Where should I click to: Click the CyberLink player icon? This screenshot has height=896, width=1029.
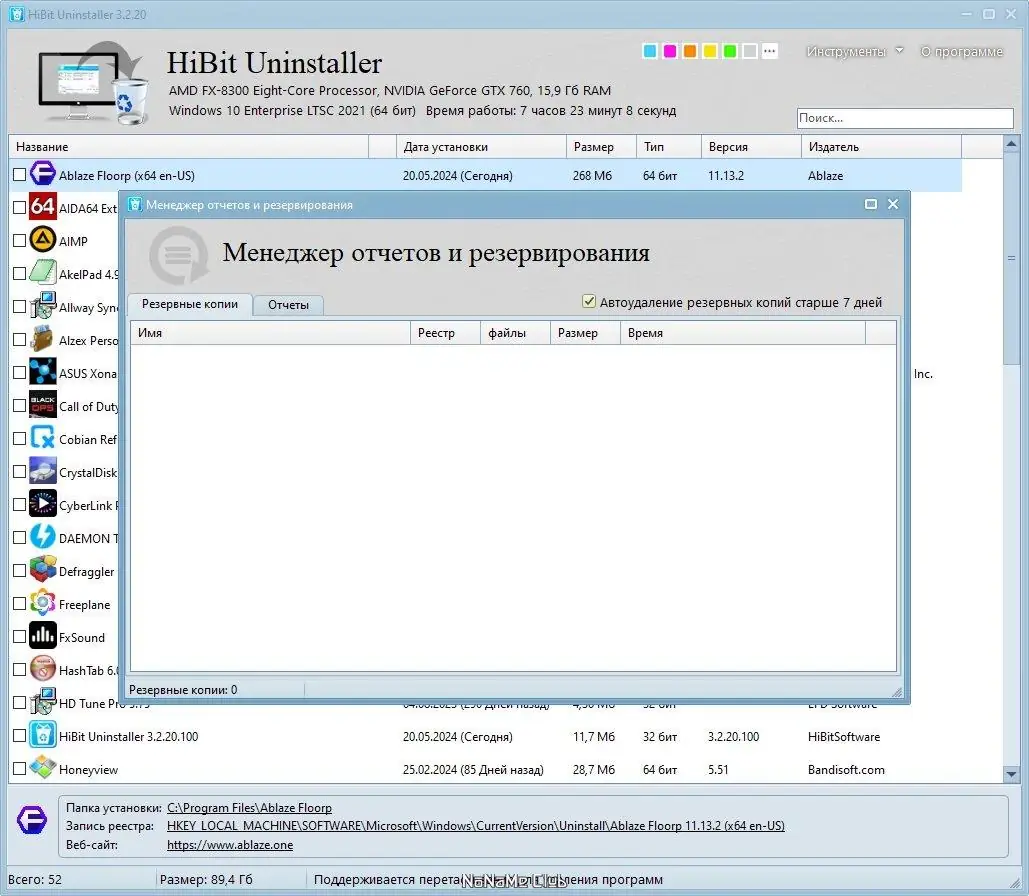(43, 504)
